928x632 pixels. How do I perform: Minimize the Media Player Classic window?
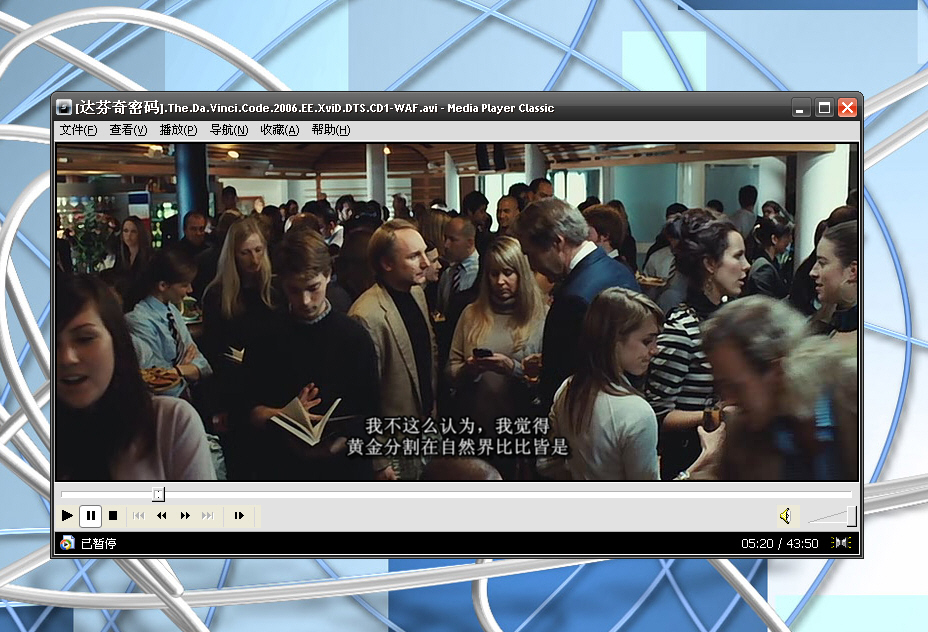(x=800, y=108)
